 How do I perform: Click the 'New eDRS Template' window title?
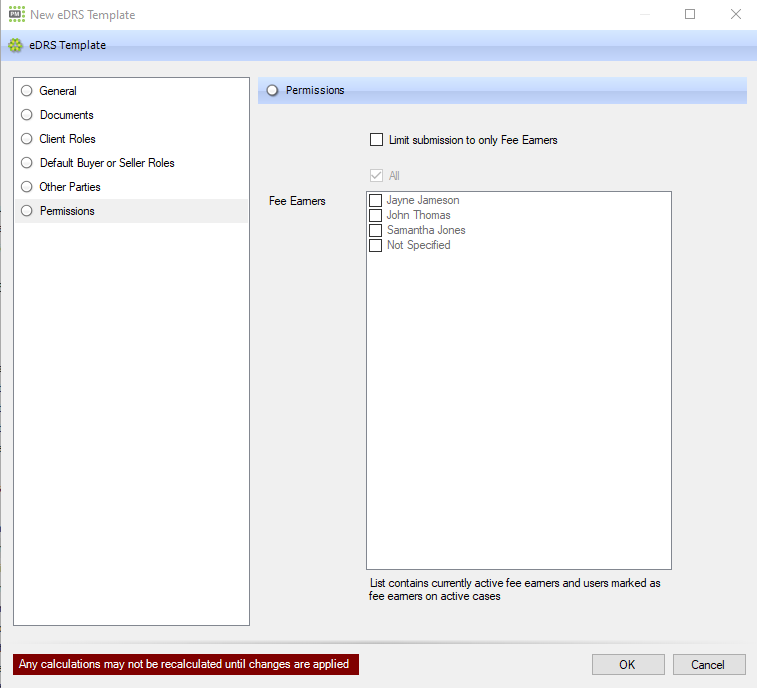coord(83,15)
